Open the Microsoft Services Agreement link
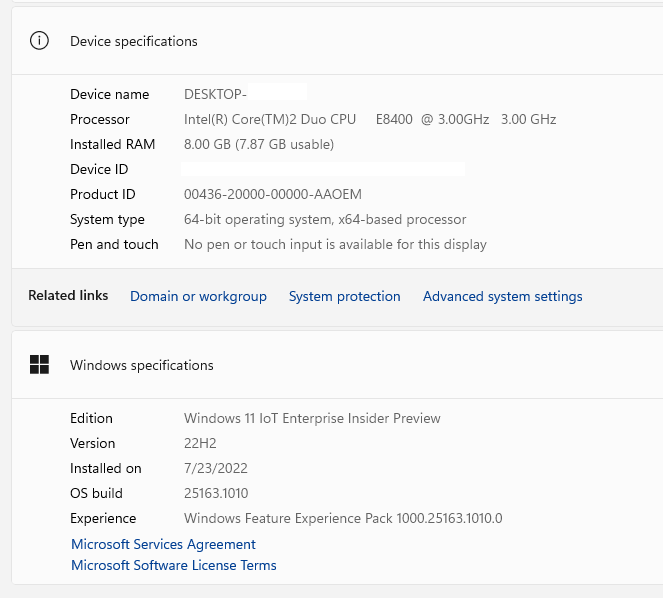The image size is (663, 598). [x=163, y=544]
